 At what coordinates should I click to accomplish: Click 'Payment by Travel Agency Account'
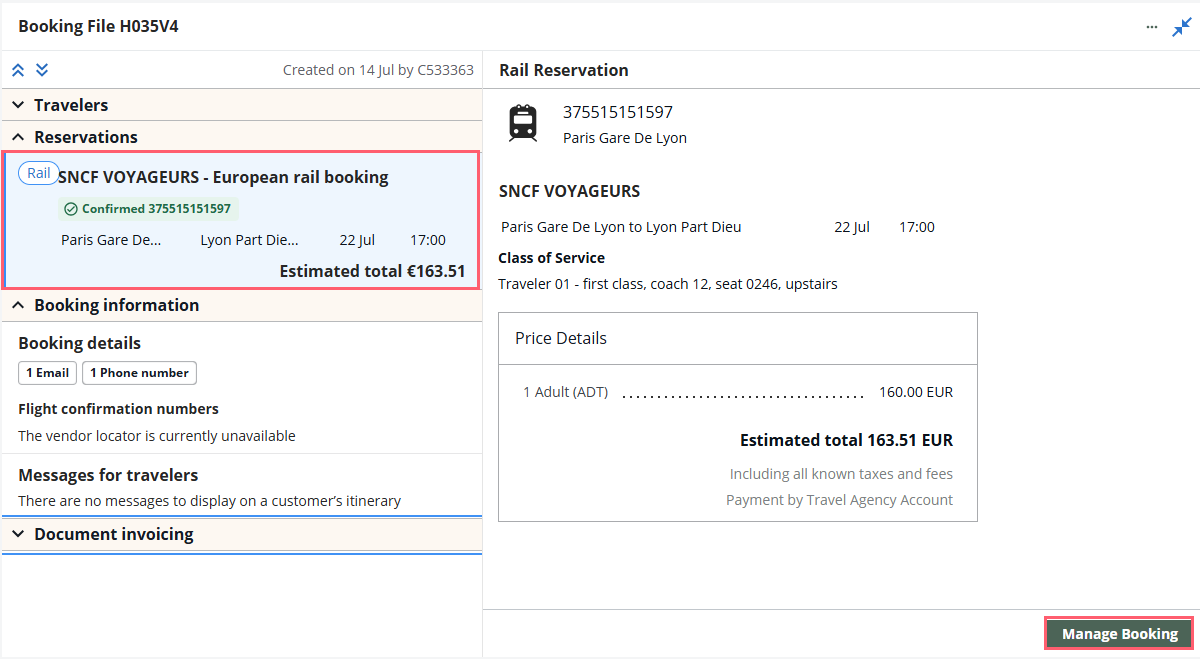click(x=840, y=500)
